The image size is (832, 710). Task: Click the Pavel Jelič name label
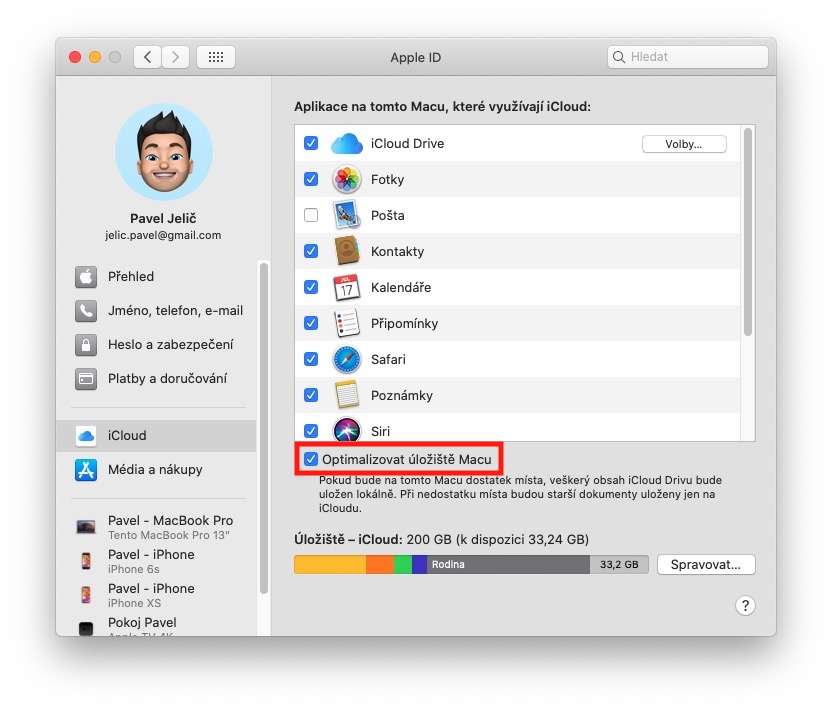[163, 218]
